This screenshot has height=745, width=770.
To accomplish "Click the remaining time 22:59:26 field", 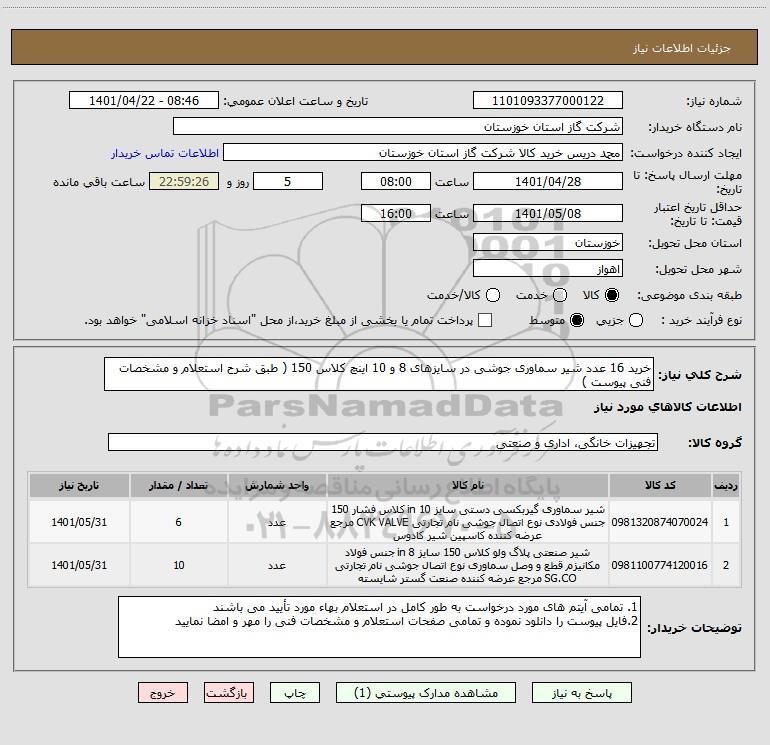I will (184, 181).
